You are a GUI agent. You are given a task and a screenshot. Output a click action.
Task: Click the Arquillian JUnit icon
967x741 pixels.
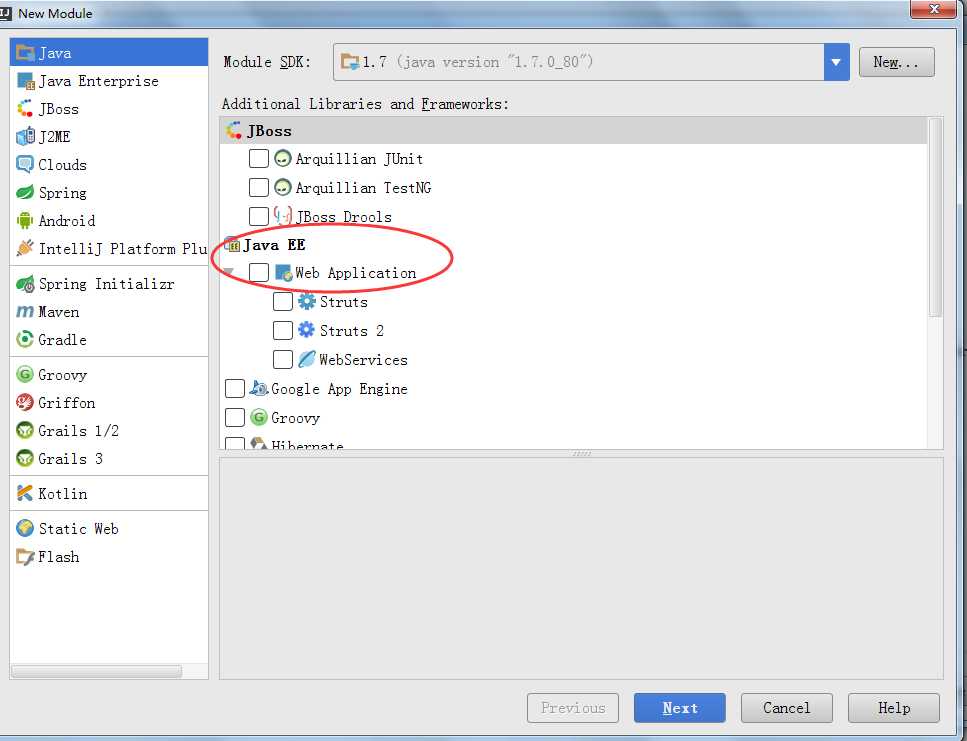(x=282, y=158)
